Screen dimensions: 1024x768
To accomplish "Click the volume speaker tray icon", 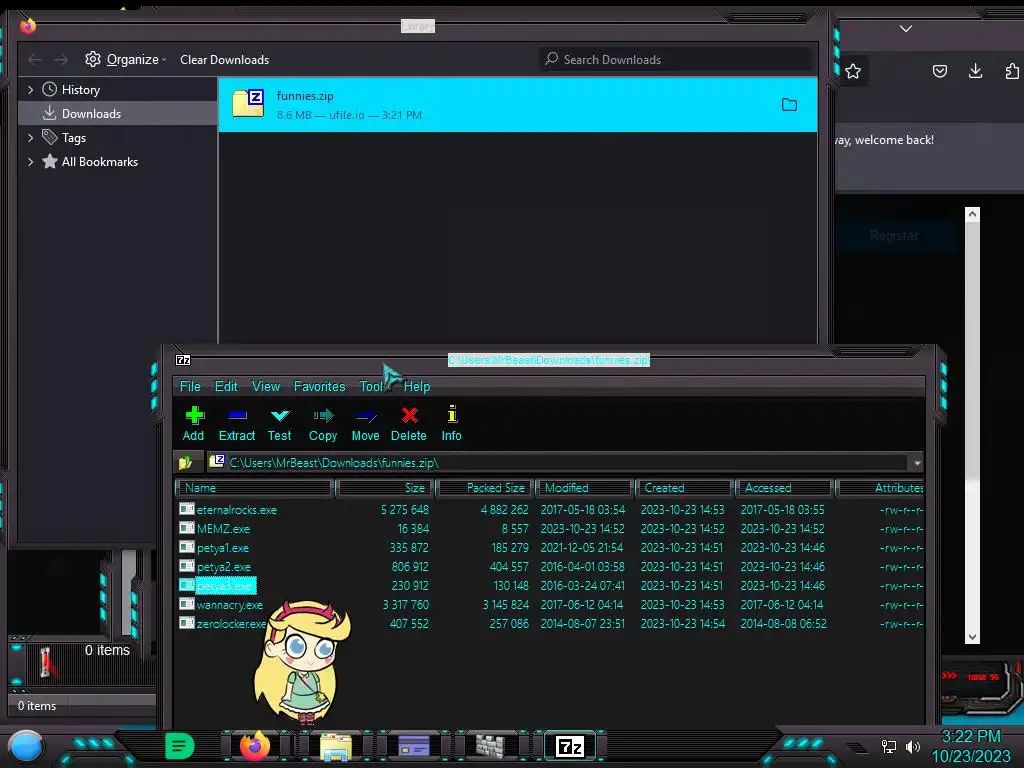I will click(x=913, y=746).
